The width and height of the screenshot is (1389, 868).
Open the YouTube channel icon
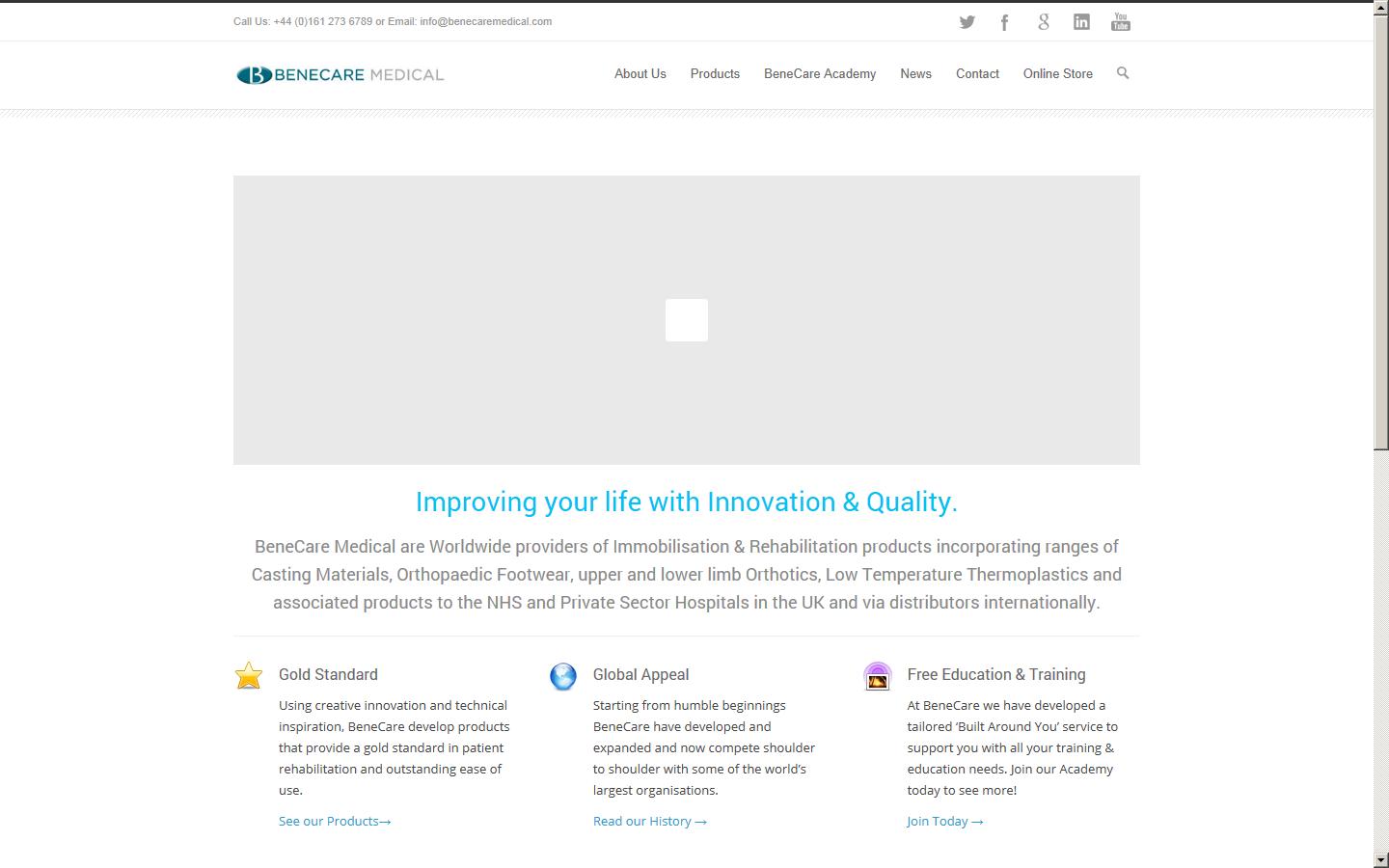click(1120, 20)
